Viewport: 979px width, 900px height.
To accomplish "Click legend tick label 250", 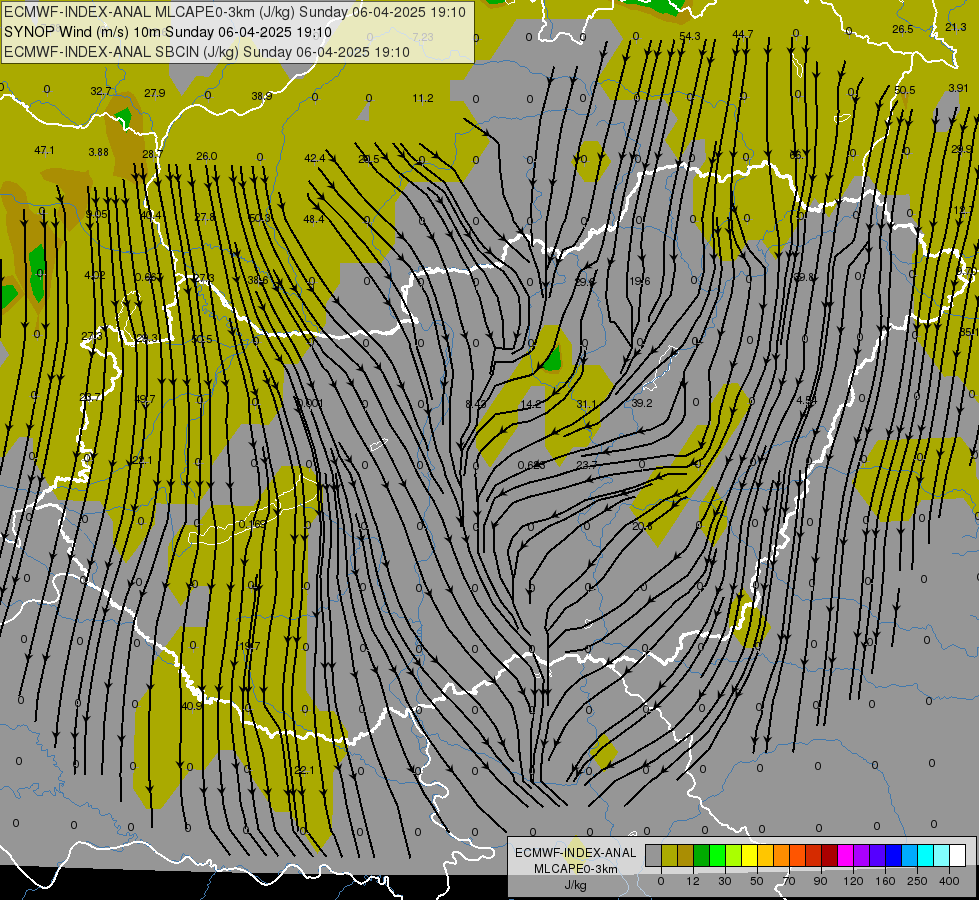I will [917, 881].
